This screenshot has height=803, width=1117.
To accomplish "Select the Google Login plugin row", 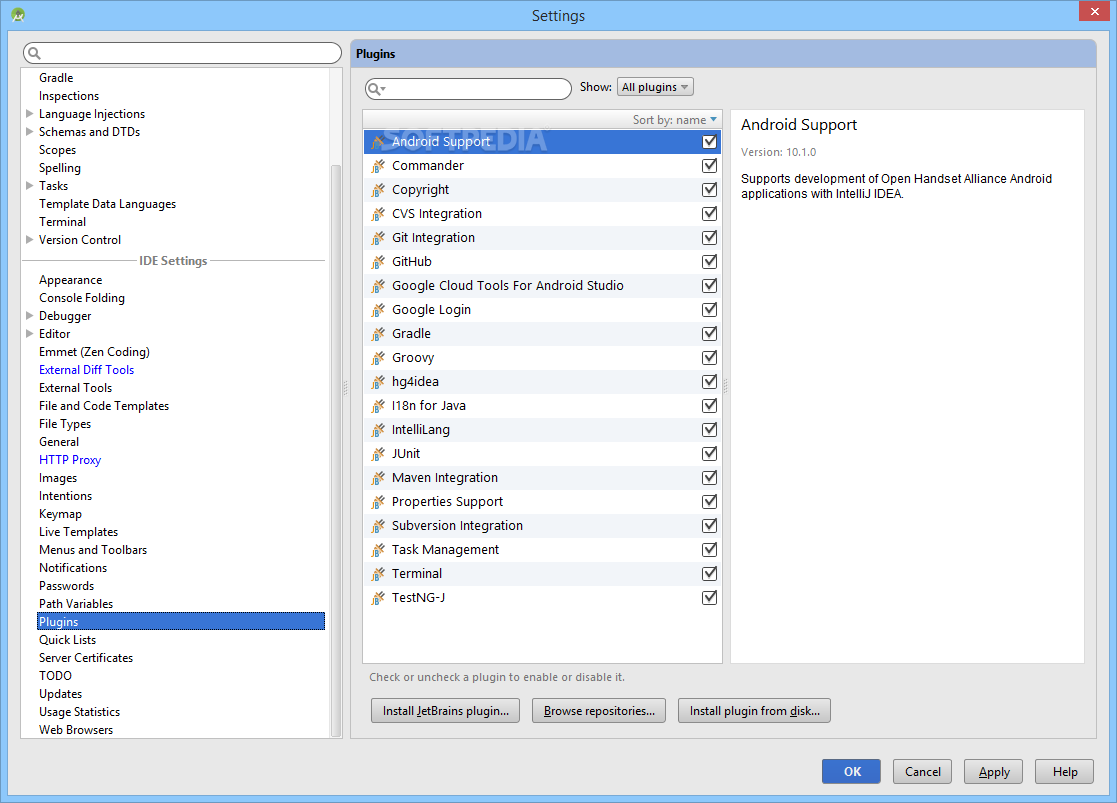I will pos(542,310).
